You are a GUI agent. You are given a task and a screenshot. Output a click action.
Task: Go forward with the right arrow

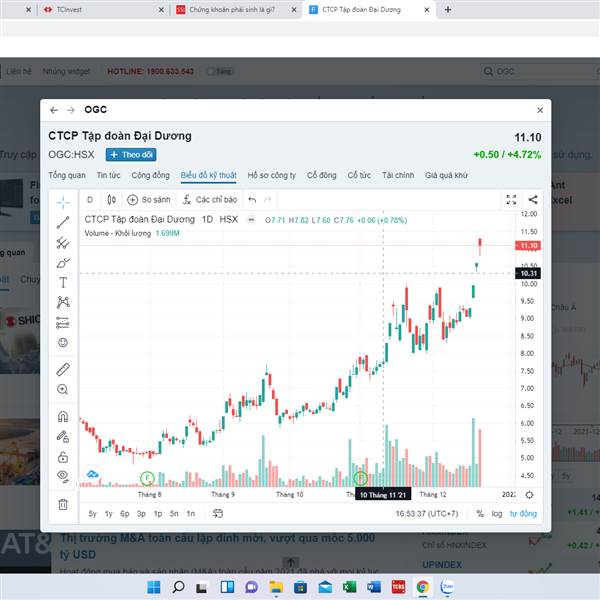pos(71,110)
